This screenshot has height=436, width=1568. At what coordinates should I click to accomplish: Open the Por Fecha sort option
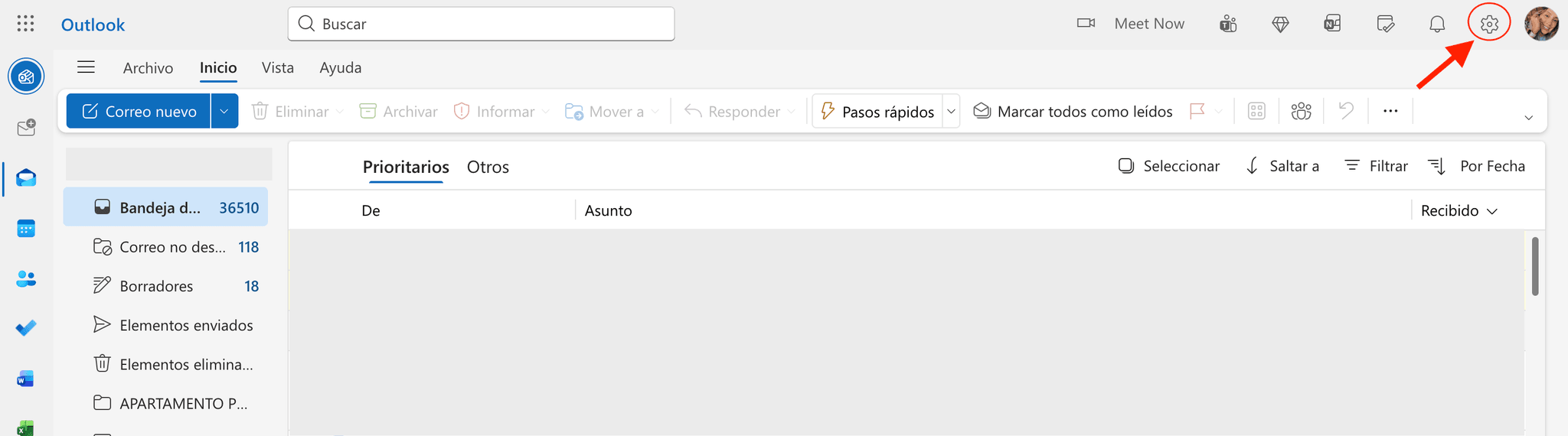(x=1476, y=166)
